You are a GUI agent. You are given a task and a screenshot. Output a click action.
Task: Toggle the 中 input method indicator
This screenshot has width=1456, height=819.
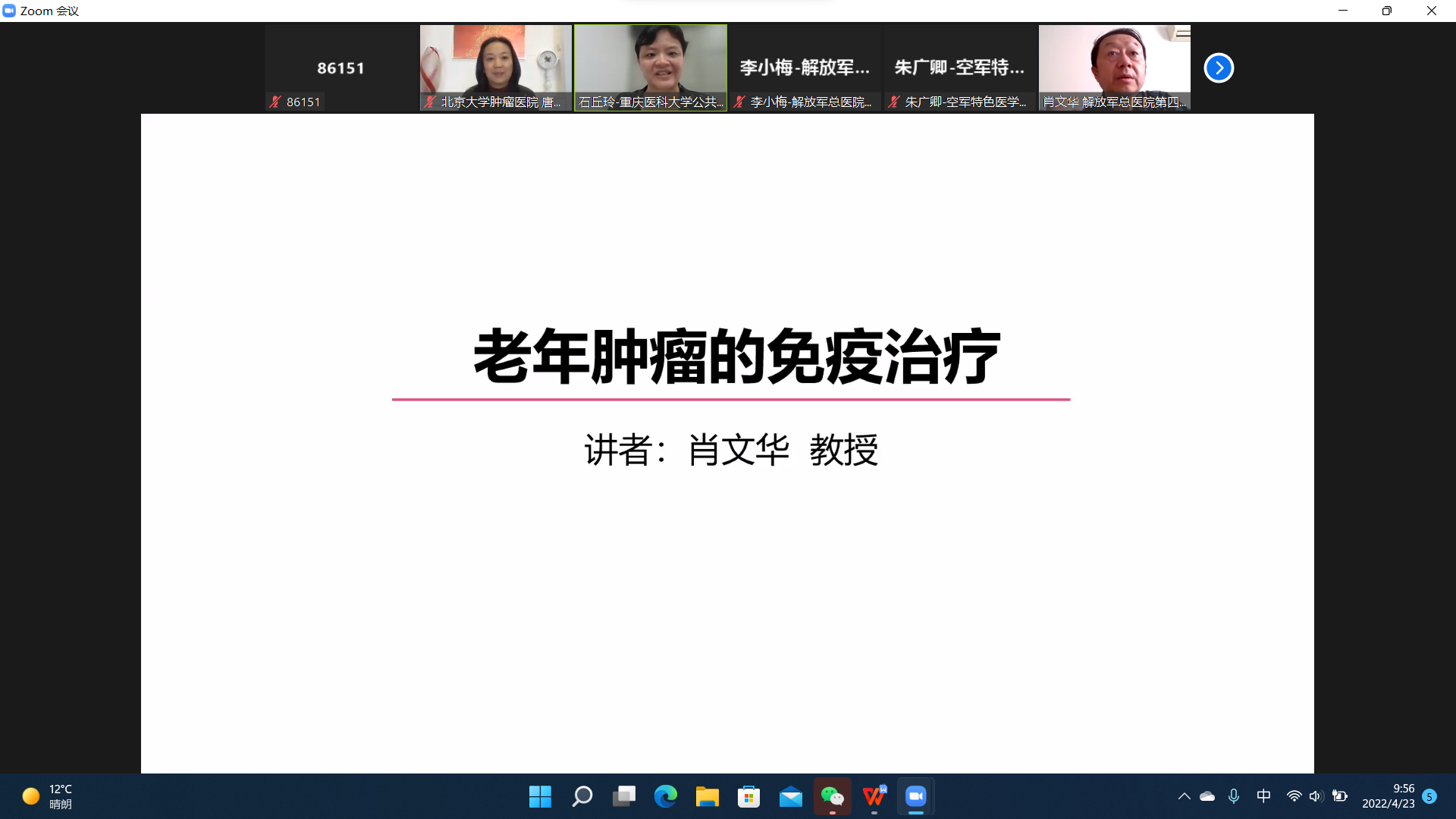(1263, 796)
